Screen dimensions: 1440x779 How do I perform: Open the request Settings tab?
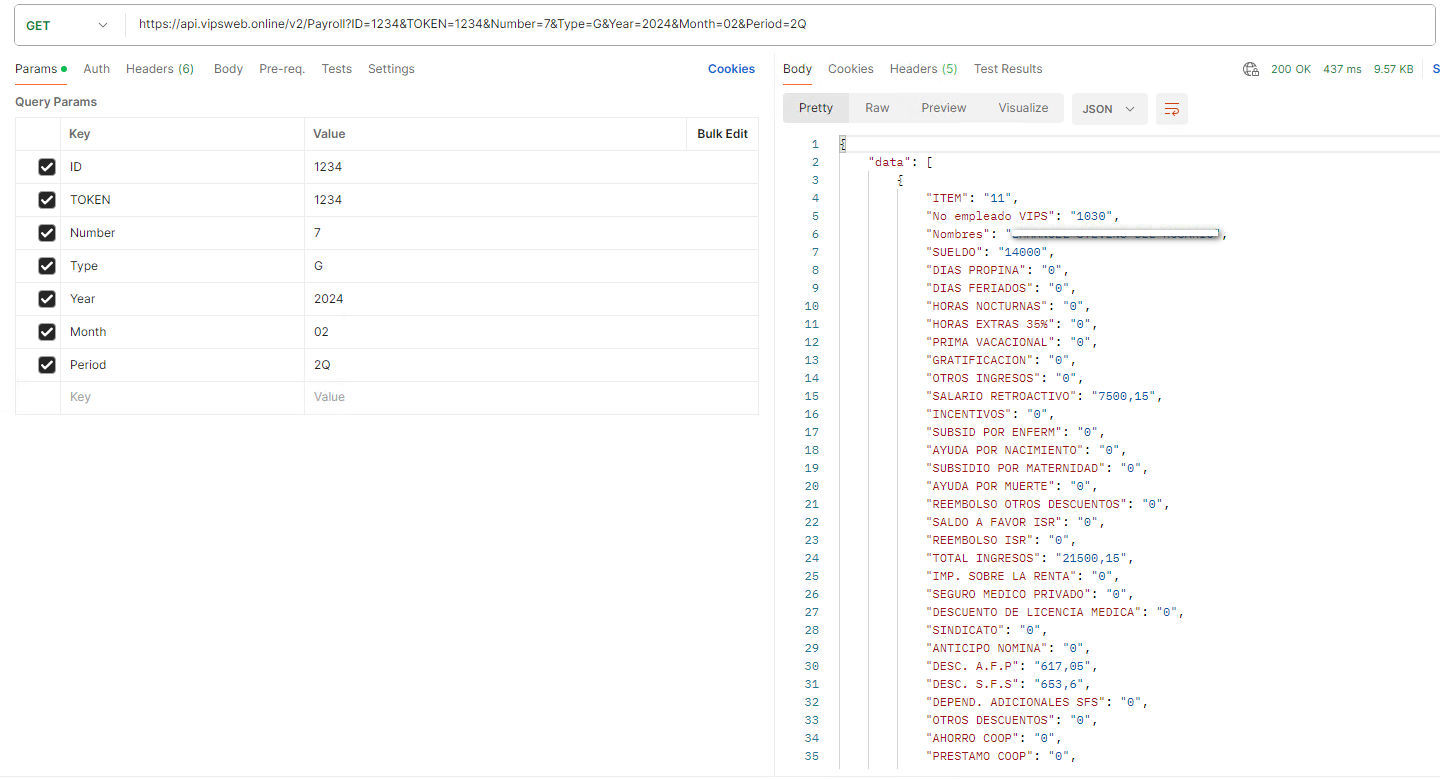coord(391,69)
